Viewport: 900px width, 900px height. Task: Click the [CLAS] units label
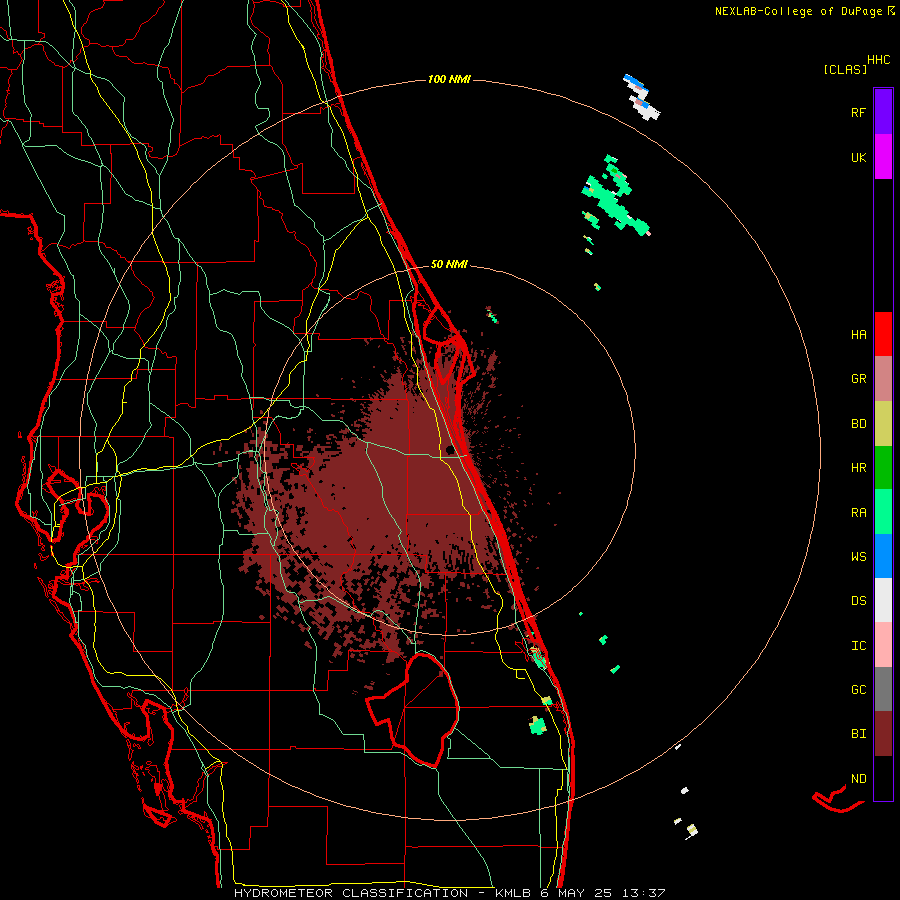[x=845, y=69]
